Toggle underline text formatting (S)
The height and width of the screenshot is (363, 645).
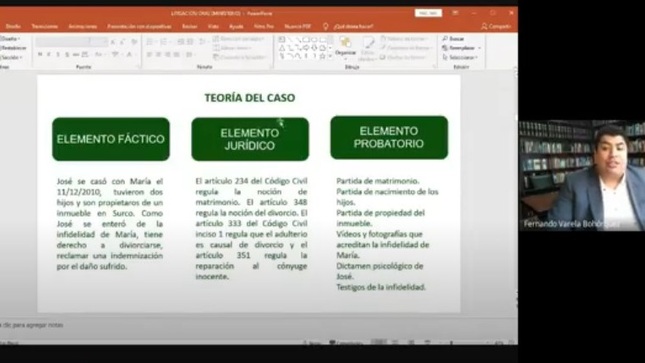(58, 54)
